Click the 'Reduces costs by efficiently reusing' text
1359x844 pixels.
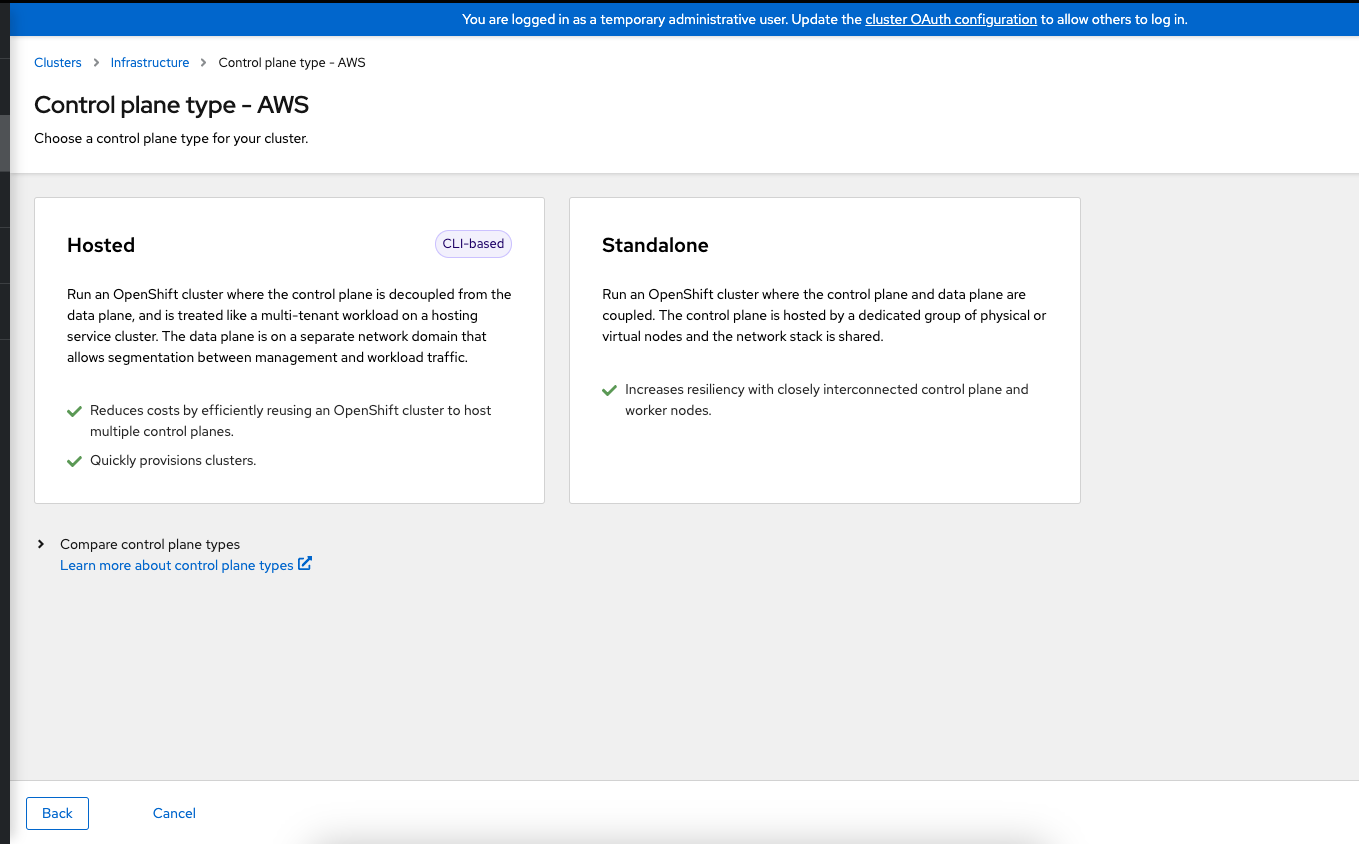291,421
